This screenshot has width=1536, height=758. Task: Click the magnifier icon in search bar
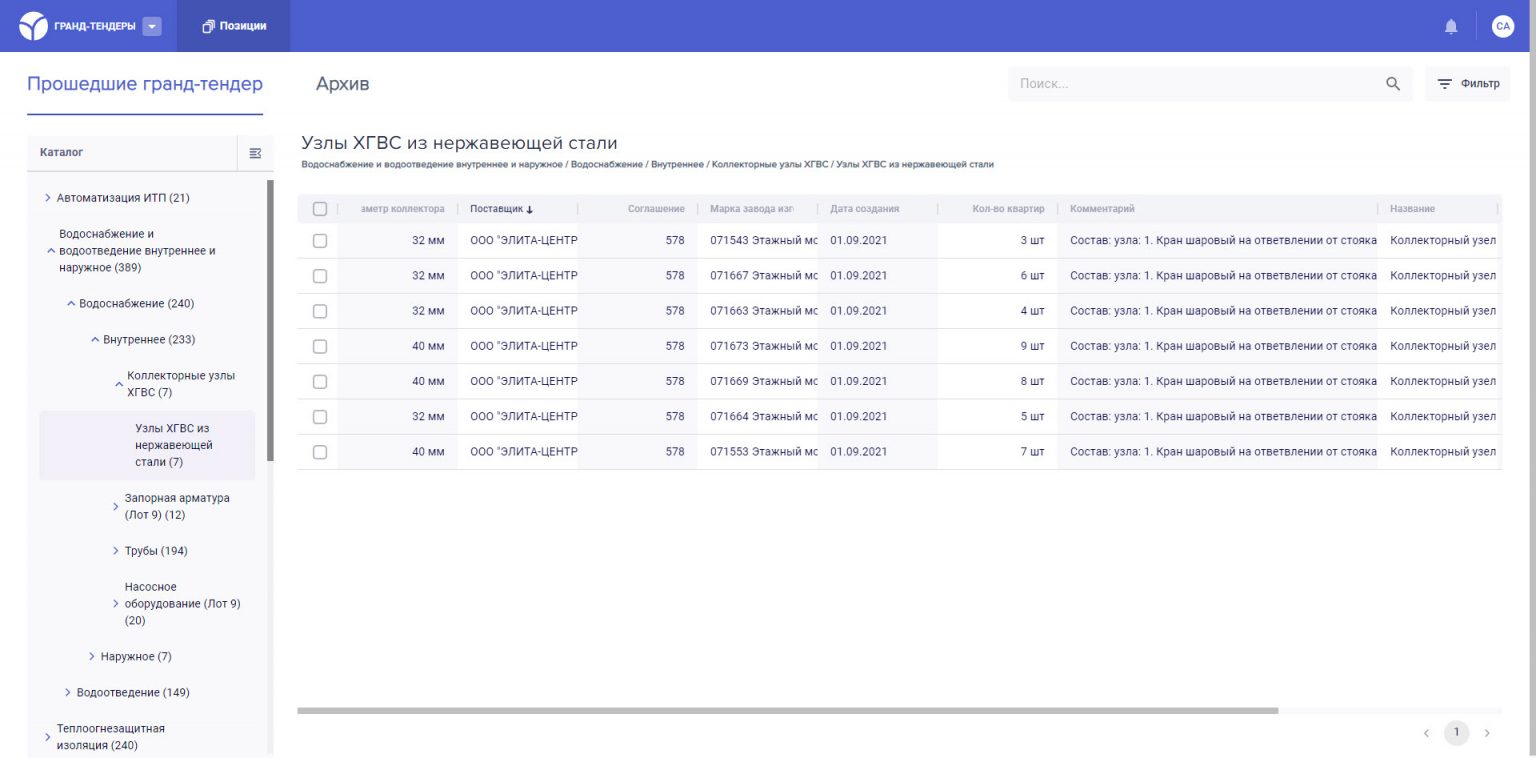pos(1392,84)
